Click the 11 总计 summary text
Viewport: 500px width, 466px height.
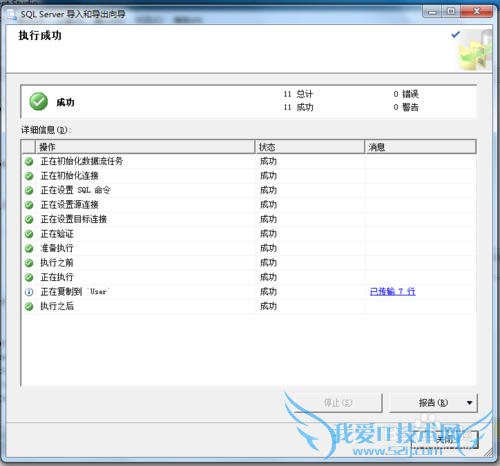pyautogui.click(x=298, y=94)
